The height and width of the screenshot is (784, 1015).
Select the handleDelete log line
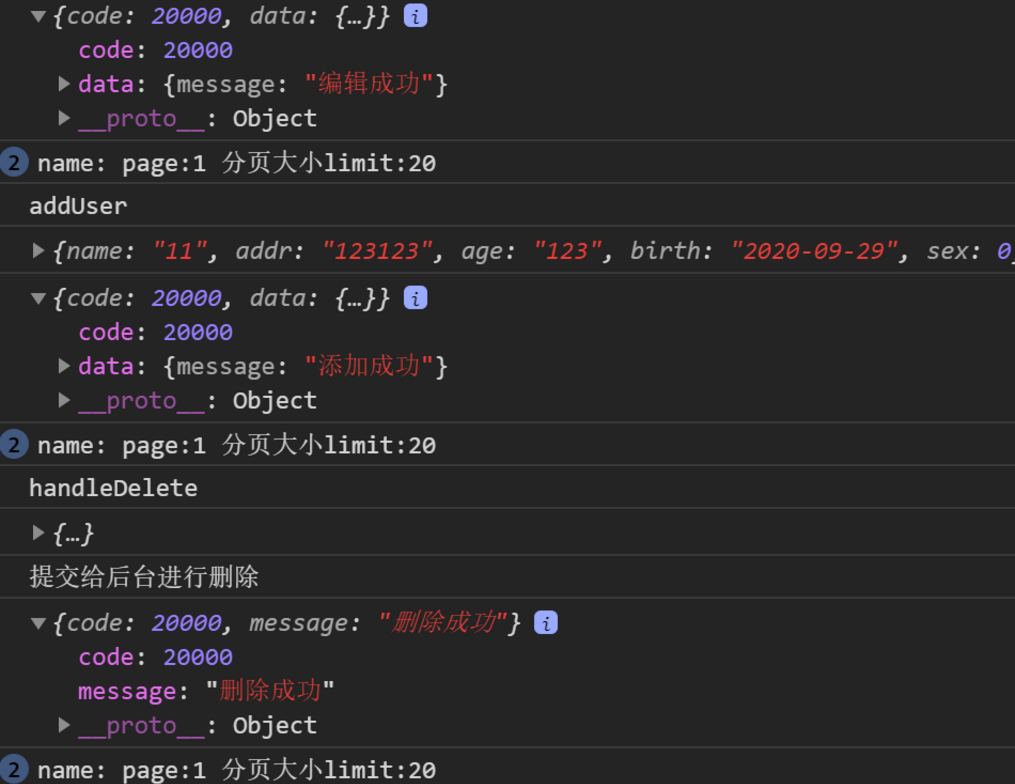113,488
